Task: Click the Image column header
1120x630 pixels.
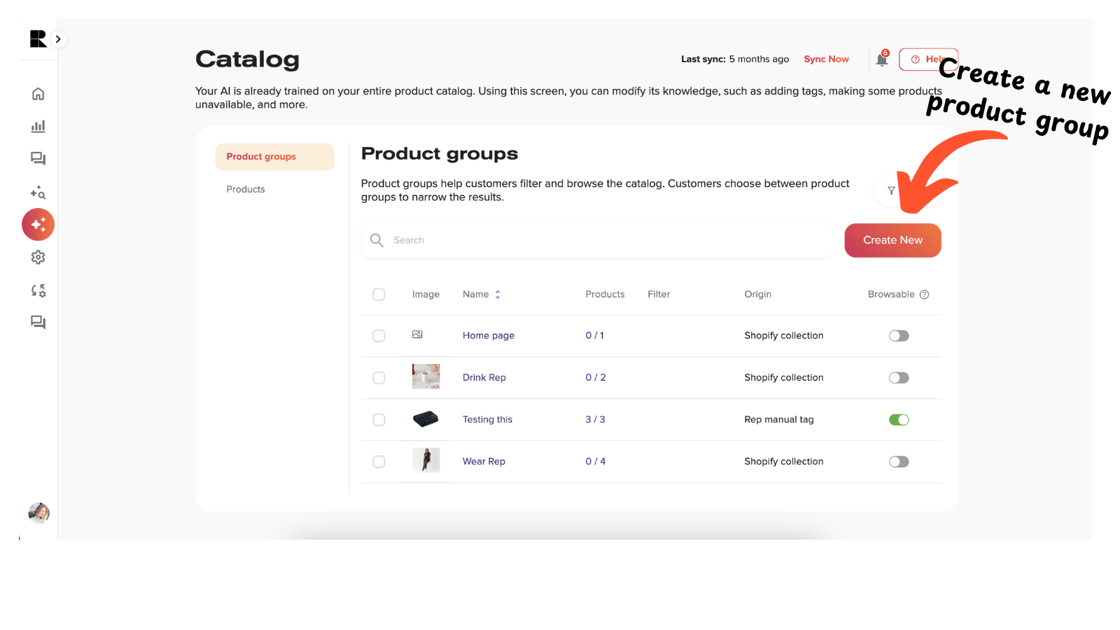Action: pyautogui.click(x=426, y=294)
